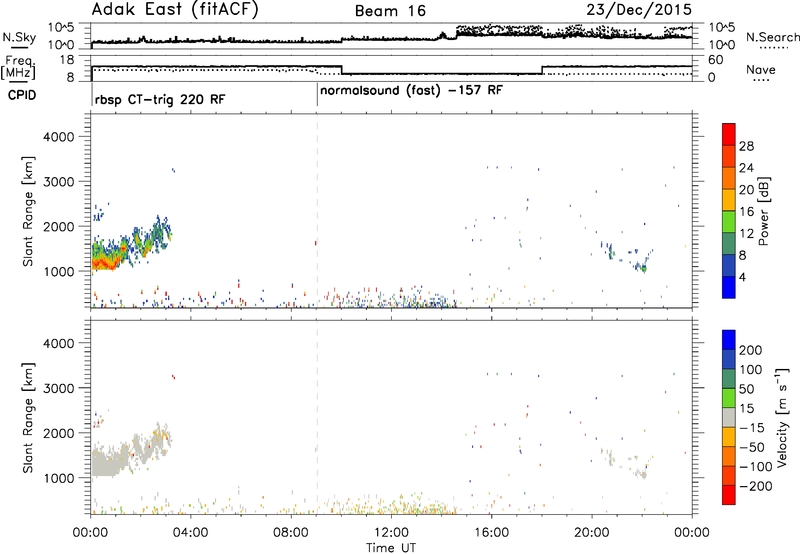The height and width of the screenshot is (554, 800).
Task: Click the '12:00' time tick label
Action: point(391,533)
